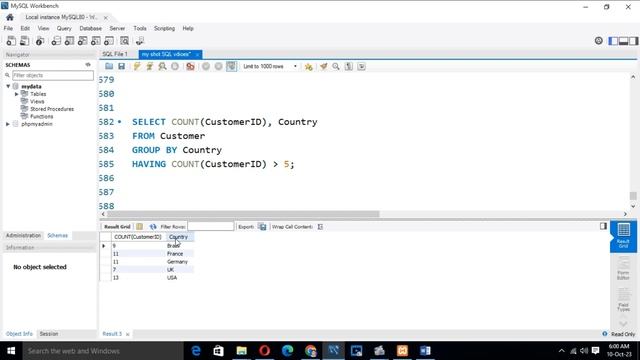The image size is (640, 360).
Task: Toggle Wrap Cell Content icon
Action: tap(320, 227)
